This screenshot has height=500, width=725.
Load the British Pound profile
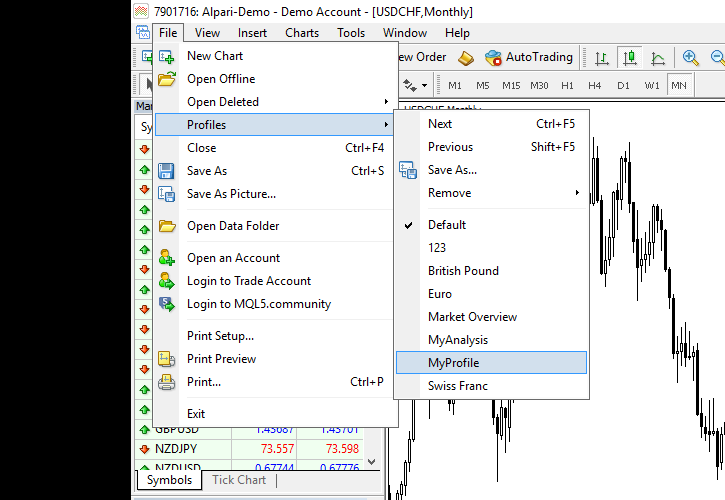(x=492, y=271)
